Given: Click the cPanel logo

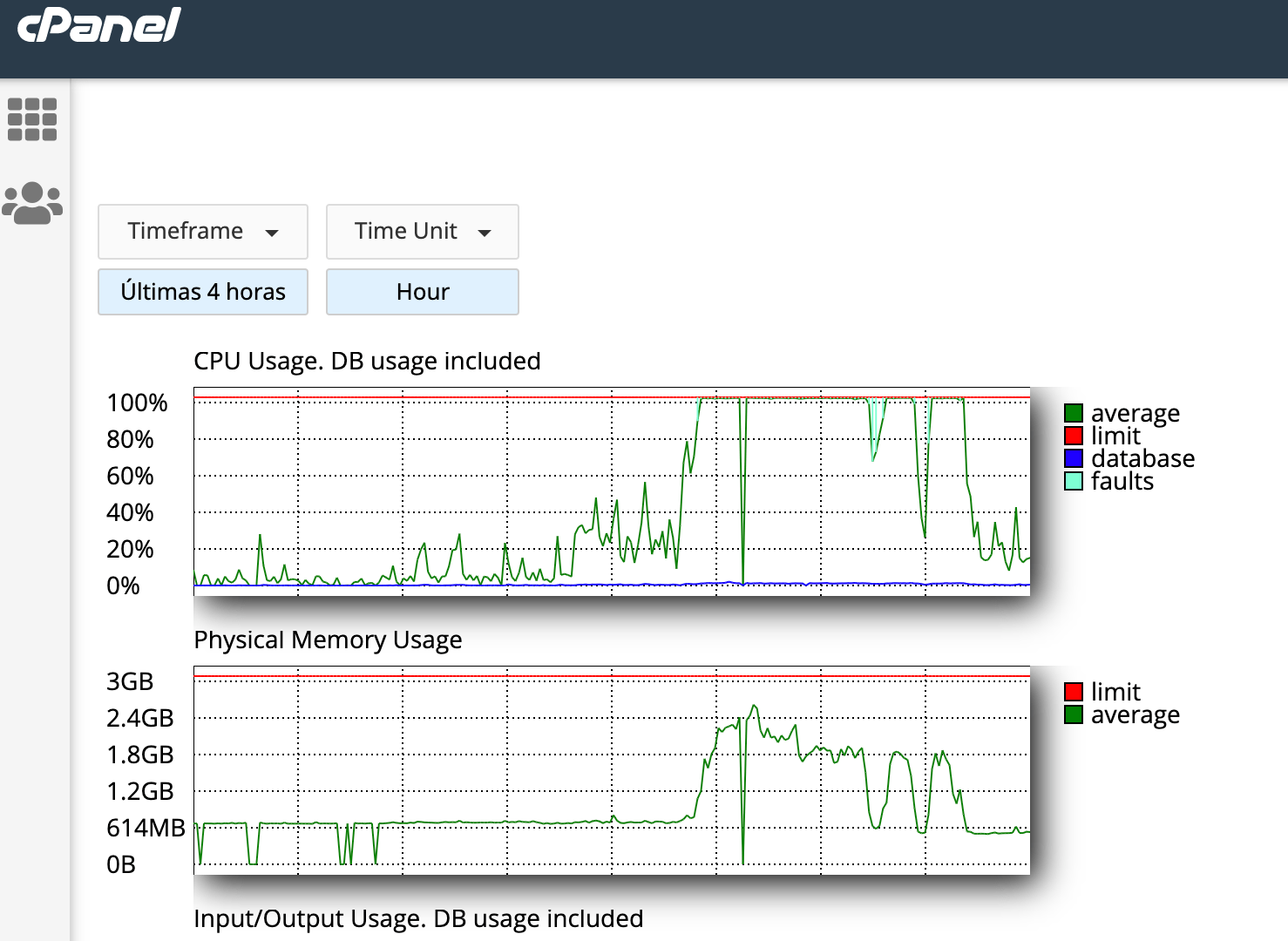Looking at the screenshot, I should 98,24.
